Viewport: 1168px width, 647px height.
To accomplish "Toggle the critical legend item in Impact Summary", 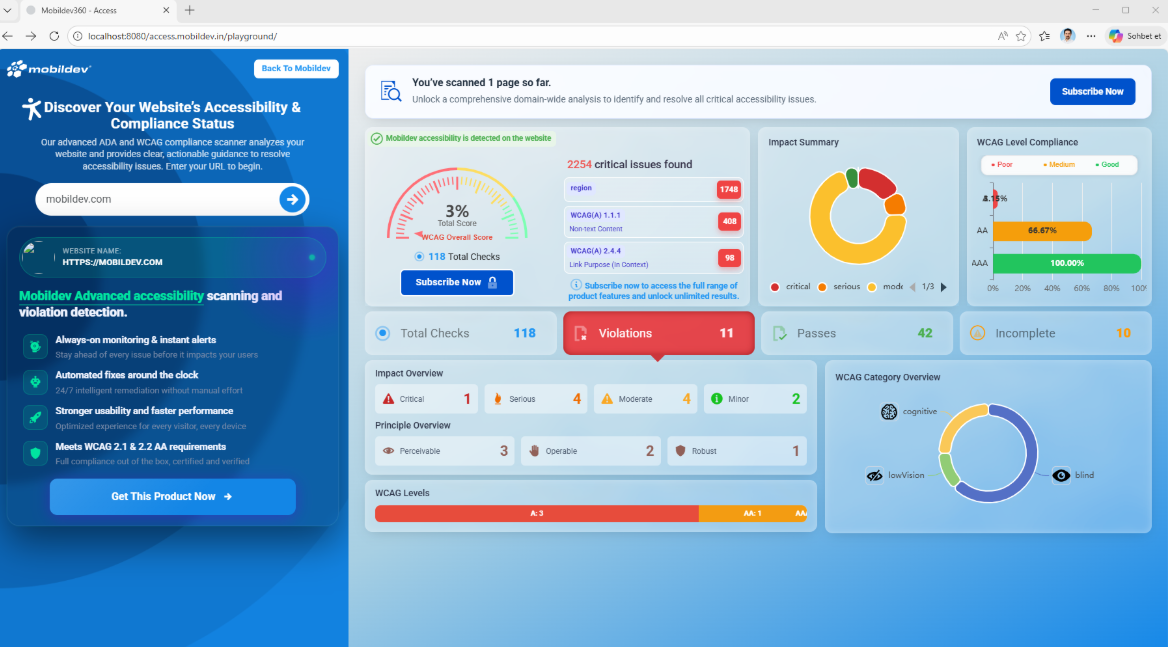I will [x=790, y=287].
